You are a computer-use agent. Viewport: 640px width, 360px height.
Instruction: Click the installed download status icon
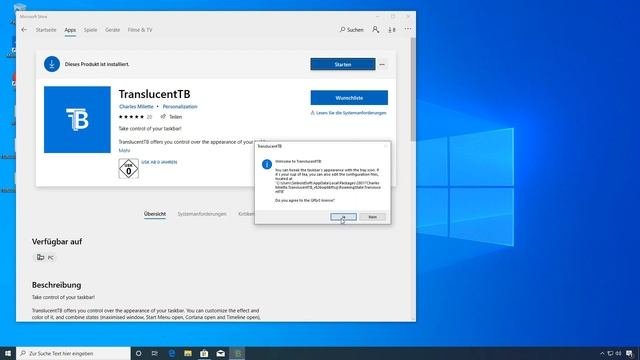pos(52,64)
